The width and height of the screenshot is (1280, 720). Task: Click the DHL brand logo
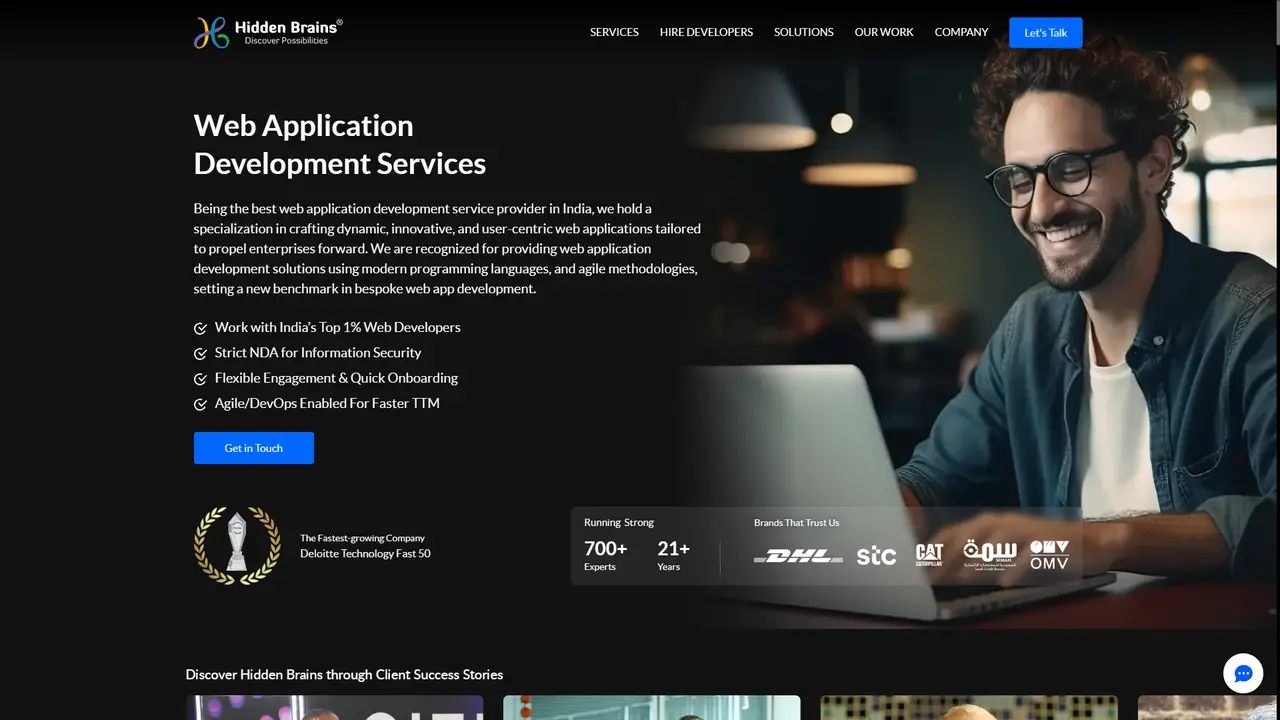pyautogui.click(x=798, y=556)
